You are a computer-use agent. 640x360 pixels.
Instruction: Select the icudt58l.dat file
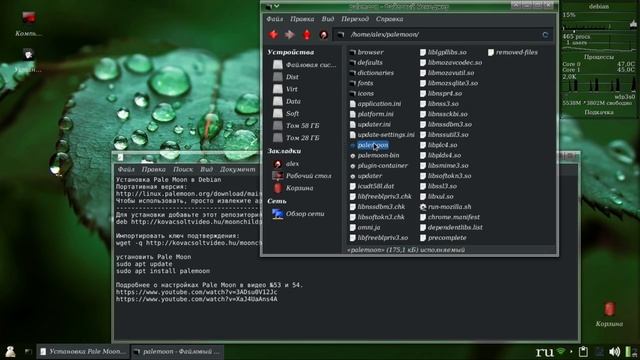point(372,186)
